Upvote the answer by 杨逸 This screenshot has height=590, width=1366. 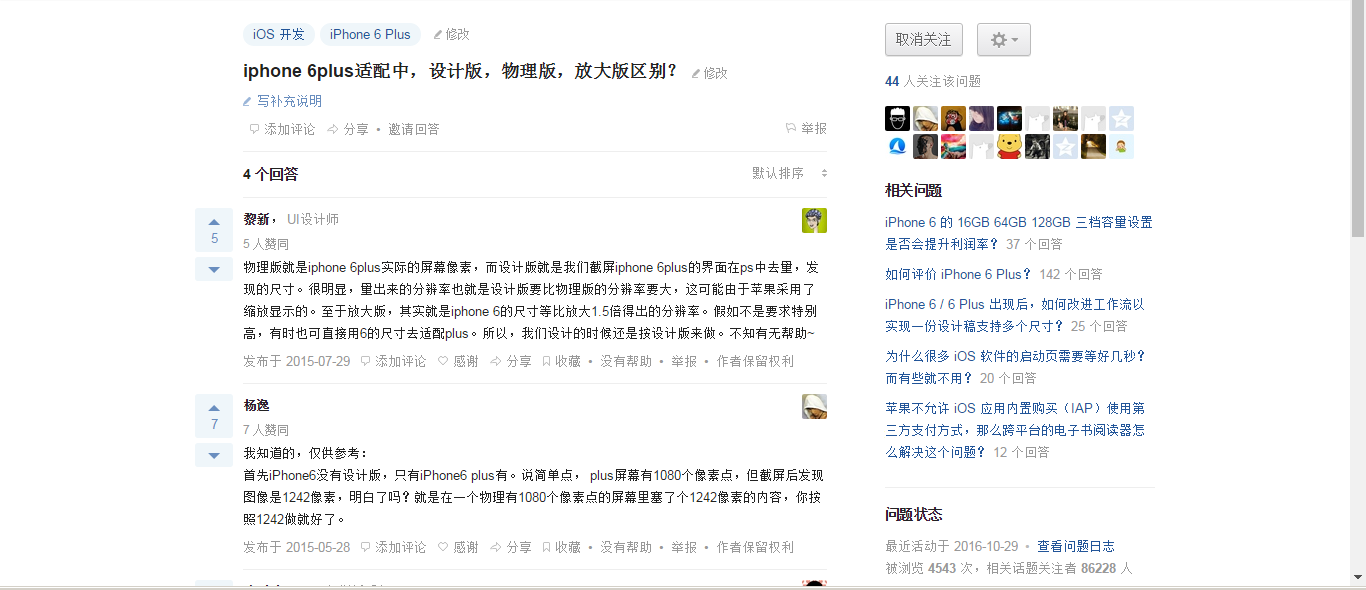214,416
